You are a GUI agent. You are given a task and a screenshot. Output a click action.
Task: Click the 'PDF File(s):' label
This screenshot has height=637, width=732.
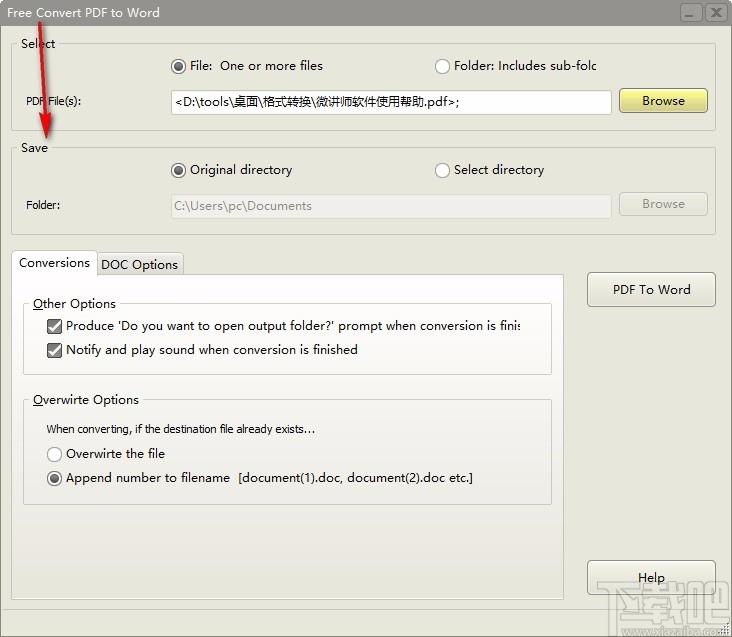coord(54,101)
